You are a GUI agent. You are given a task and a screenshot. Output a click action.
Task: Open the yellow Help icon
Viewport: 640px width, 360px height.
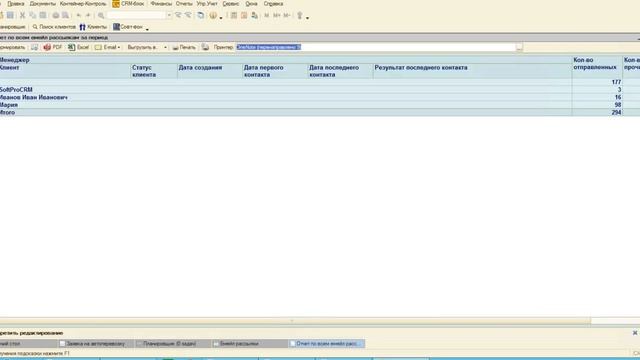(x=213, y=16)
